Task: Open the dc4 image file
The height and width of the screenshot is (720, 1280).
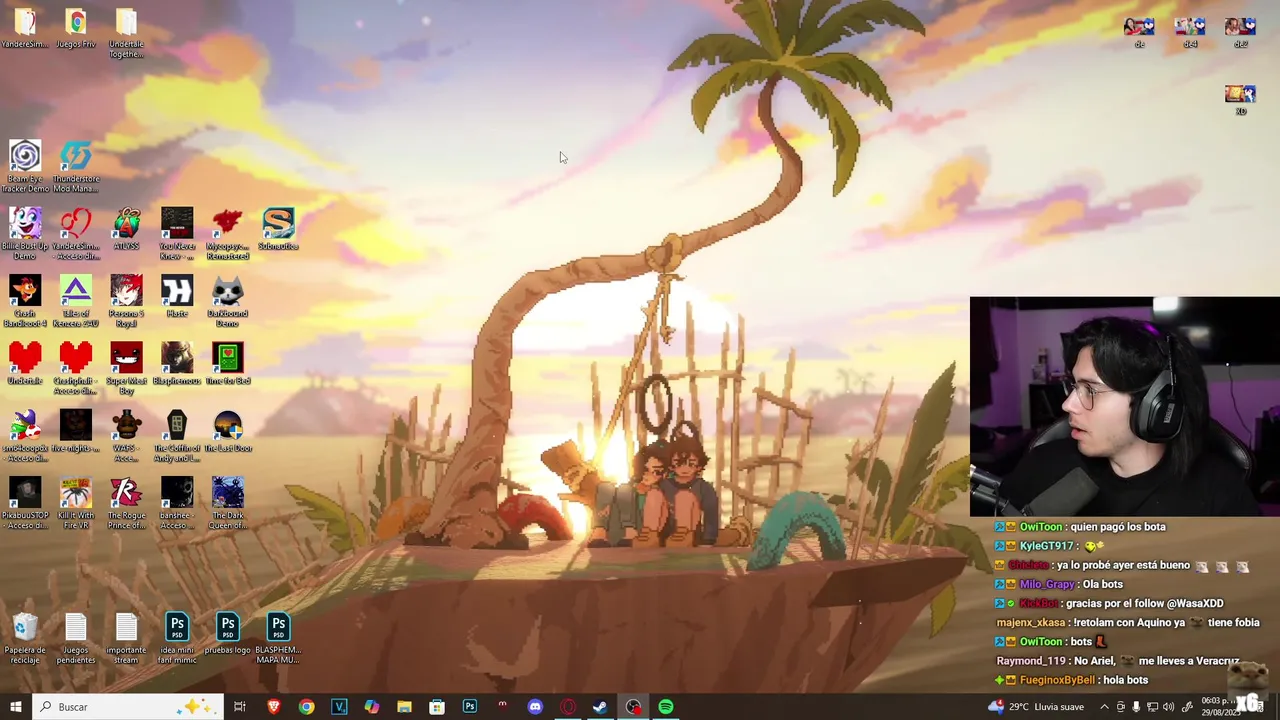Action: tap(1190, 32)
